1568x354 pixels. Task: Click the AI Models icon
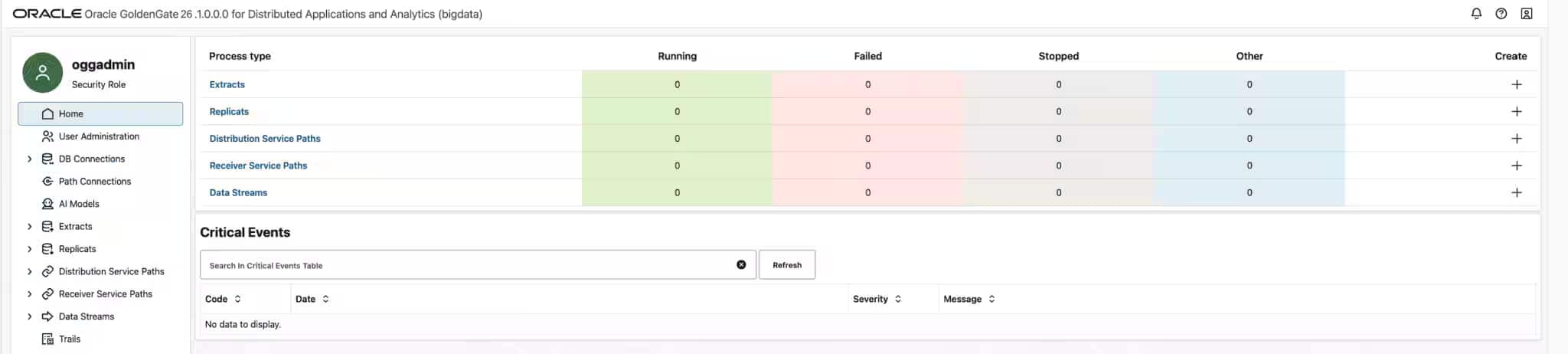tap(47, 204)
